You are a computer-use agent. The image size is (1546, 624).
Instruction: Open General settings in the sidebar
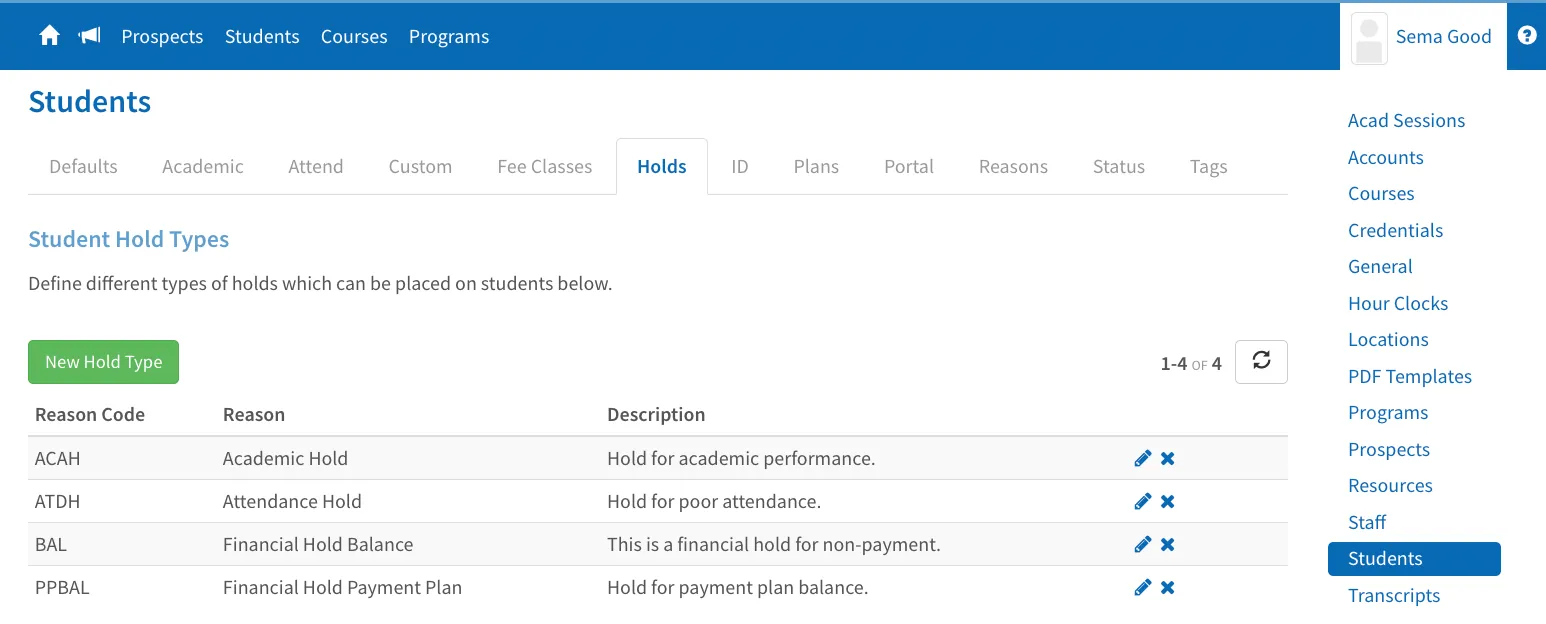1380,266
